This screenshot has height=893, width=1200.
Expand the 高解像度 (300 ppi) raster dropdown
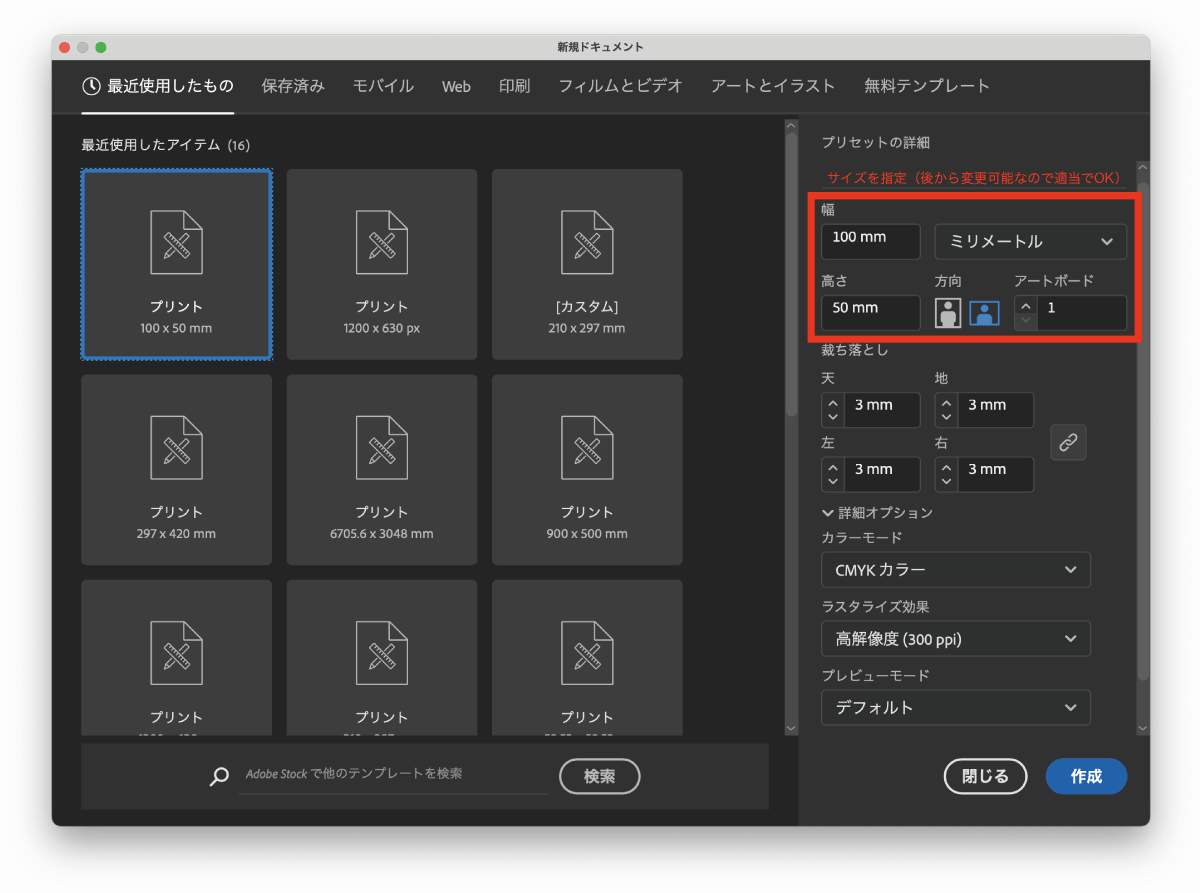tap(955, 638)
